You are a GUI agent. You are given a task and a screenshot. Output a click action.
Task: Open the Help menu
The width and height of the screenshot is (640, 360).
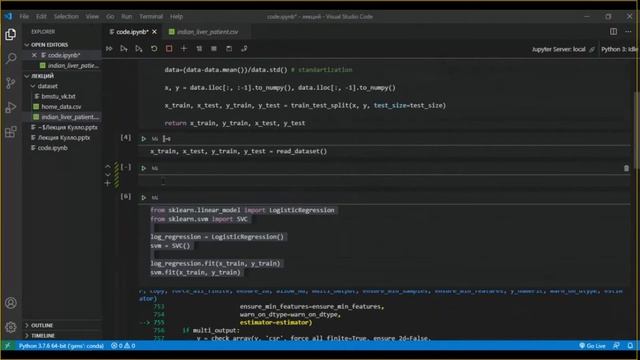point(176,16)
